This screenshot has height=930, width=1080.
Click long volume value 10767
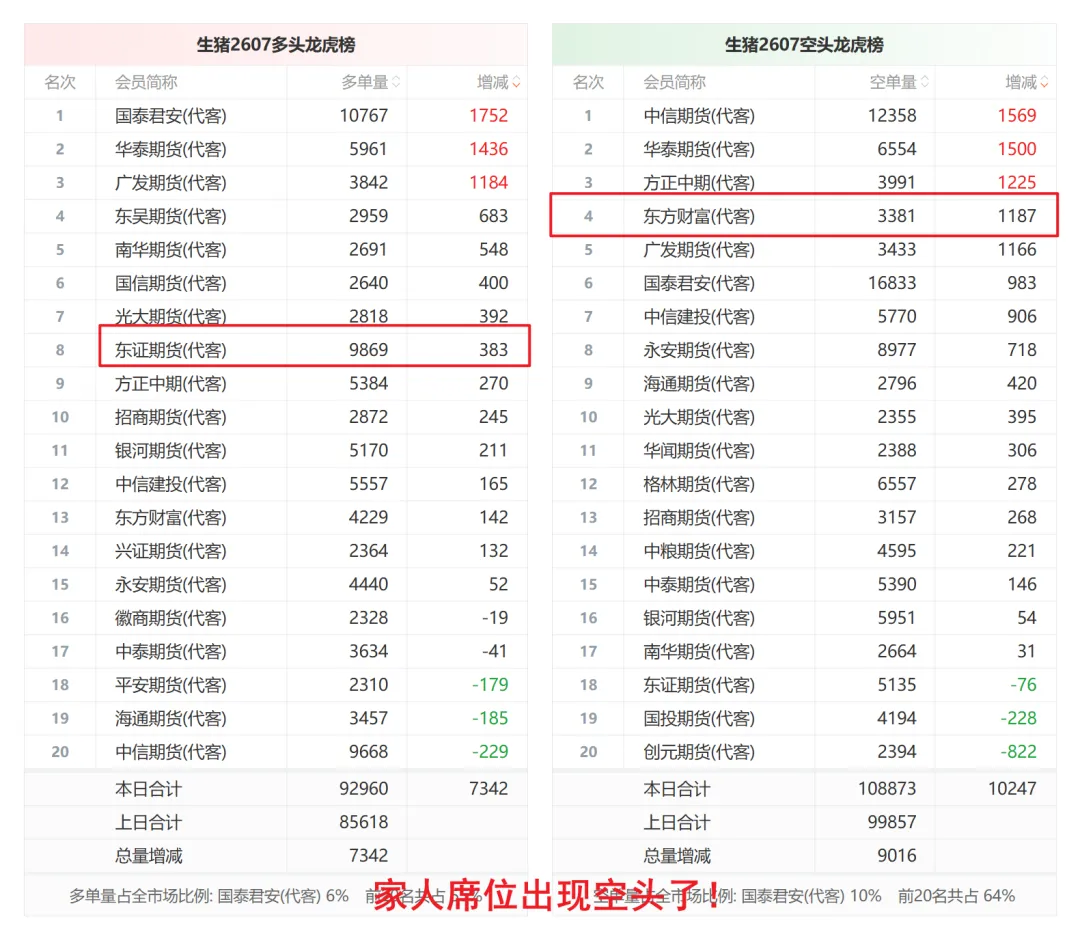[364, 116]
